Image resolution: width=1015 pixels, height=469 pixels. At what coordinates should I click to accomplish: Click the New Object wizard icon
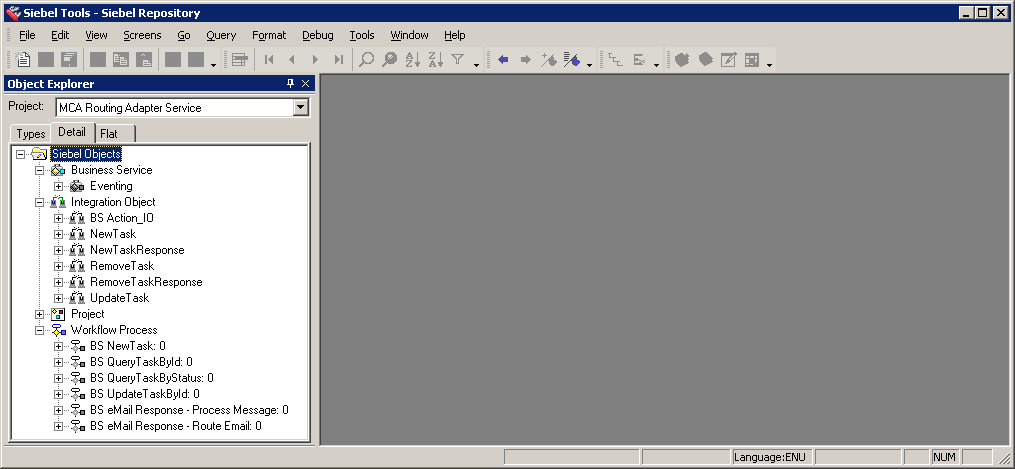coord(23,60)
